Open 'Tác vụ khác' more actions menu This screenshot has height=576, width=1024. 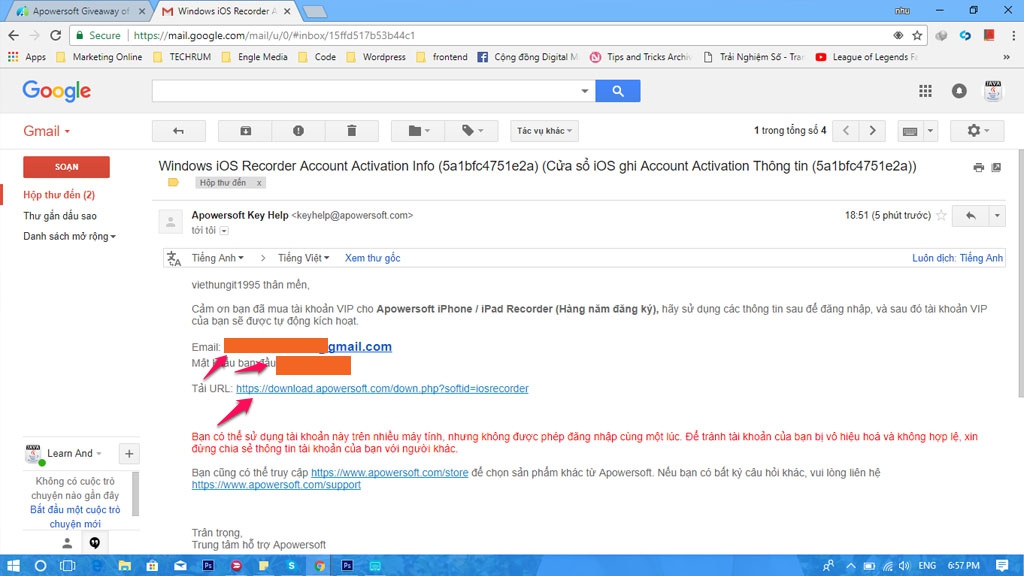click(545, 131)
